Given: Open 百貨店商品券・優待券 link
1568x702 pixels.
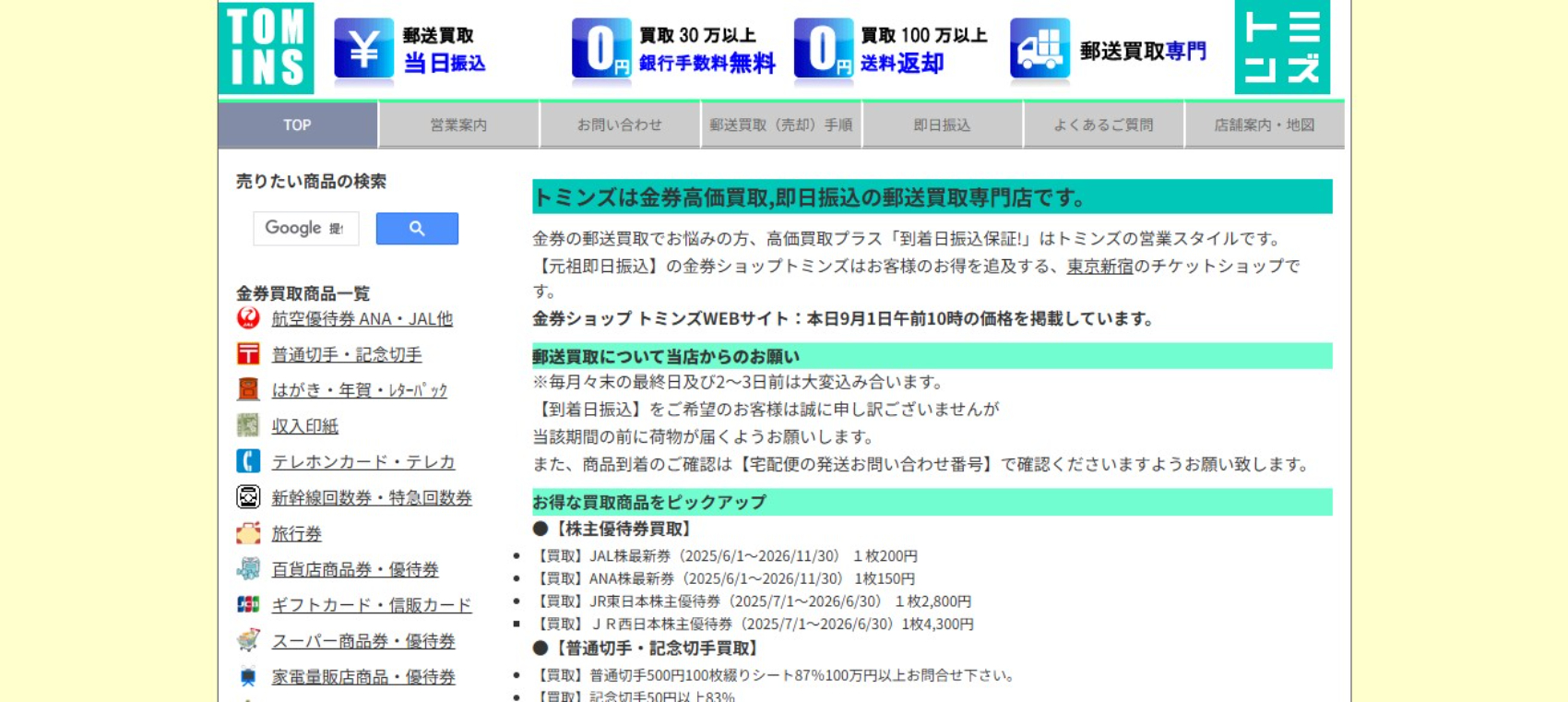Looking at the screenshot, I should (x=355, y=570).
